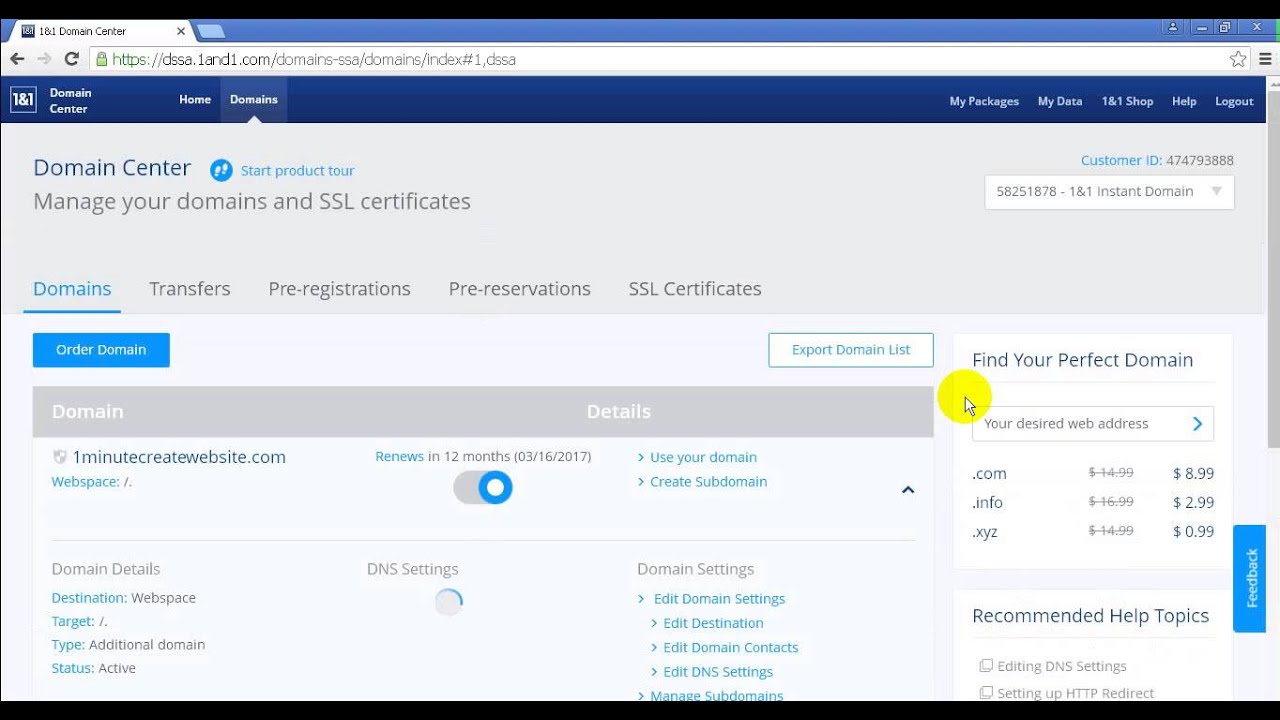Click Use your domain link

703,457
